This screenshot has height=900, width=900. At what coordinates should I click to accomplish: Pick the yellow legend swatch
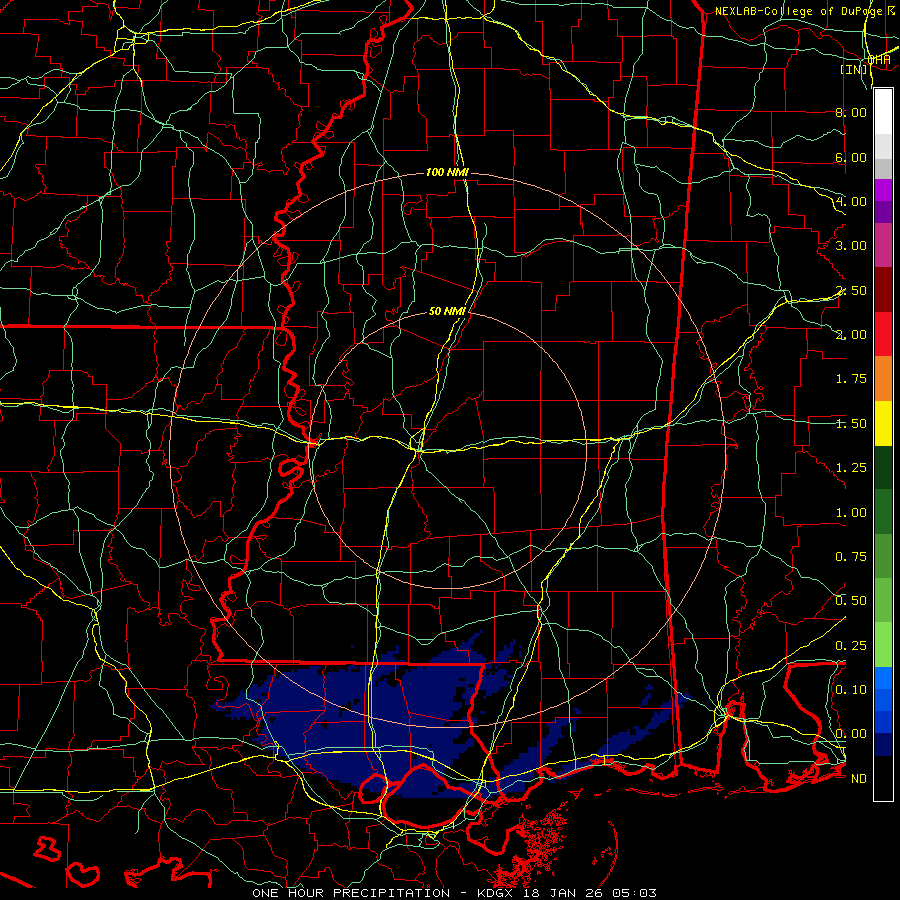(x=883, y=423)
